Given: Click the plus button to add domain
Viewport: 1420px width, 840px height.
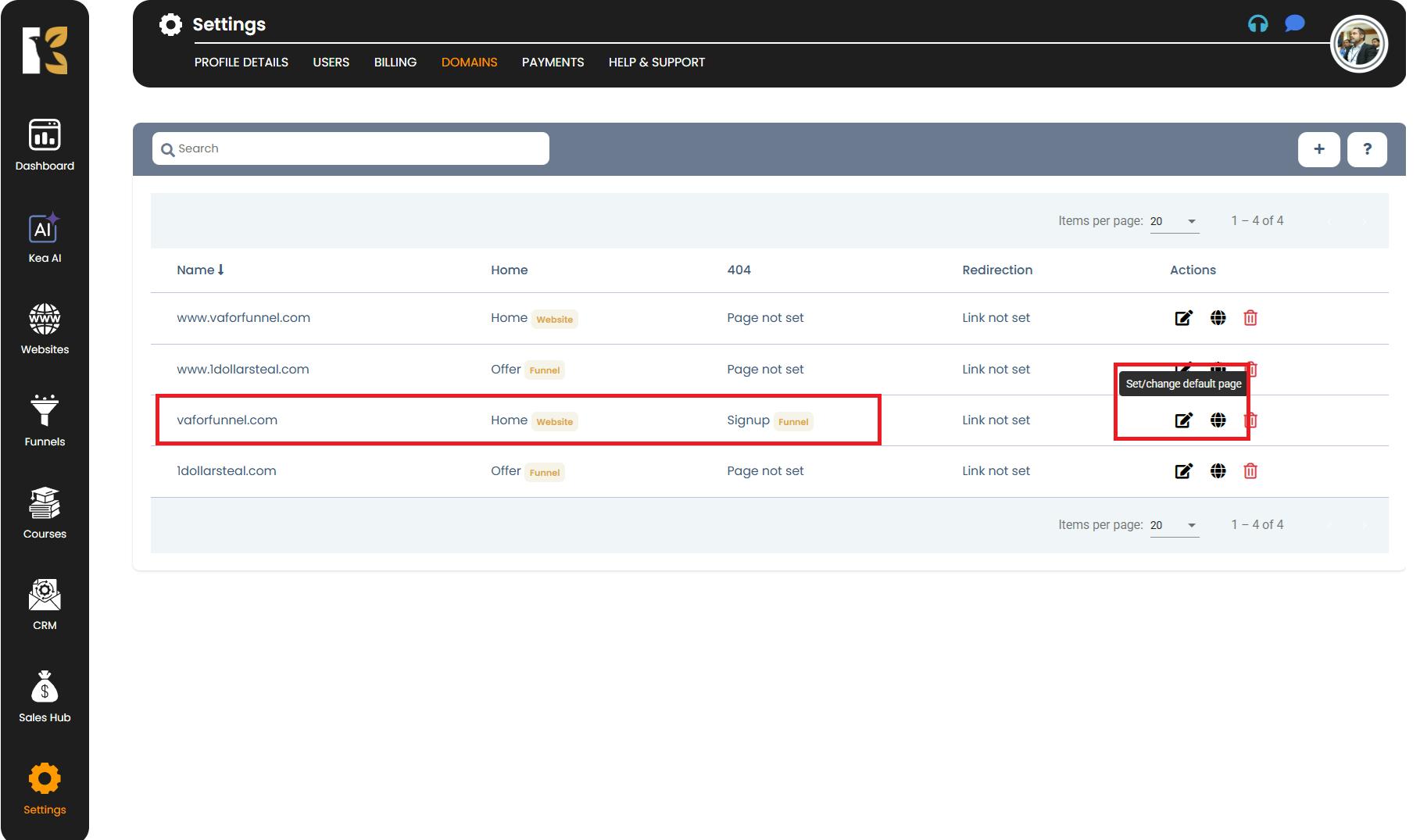Looking at the screenshot, I should point(1318,149).
